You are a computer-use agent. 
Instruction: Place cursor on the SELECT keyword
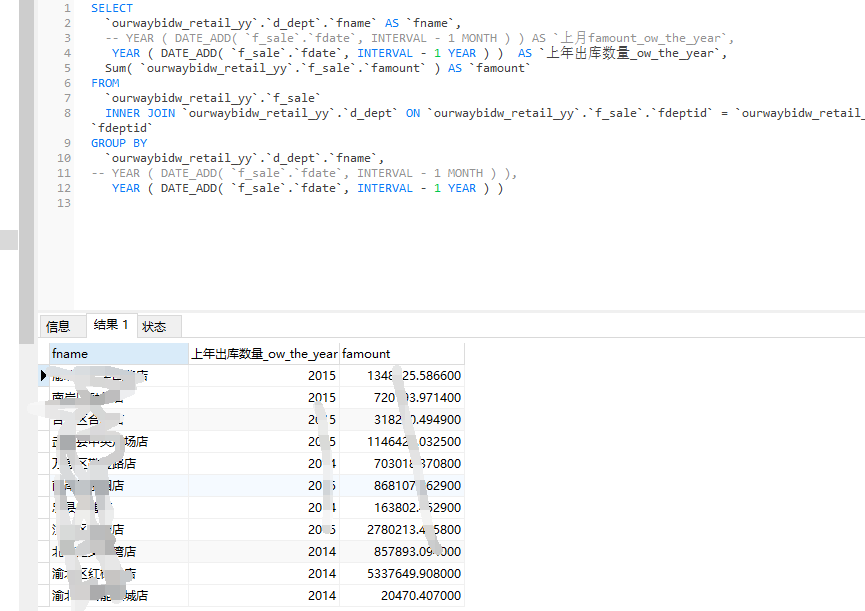pyautogui.click(x=111, y=7)
